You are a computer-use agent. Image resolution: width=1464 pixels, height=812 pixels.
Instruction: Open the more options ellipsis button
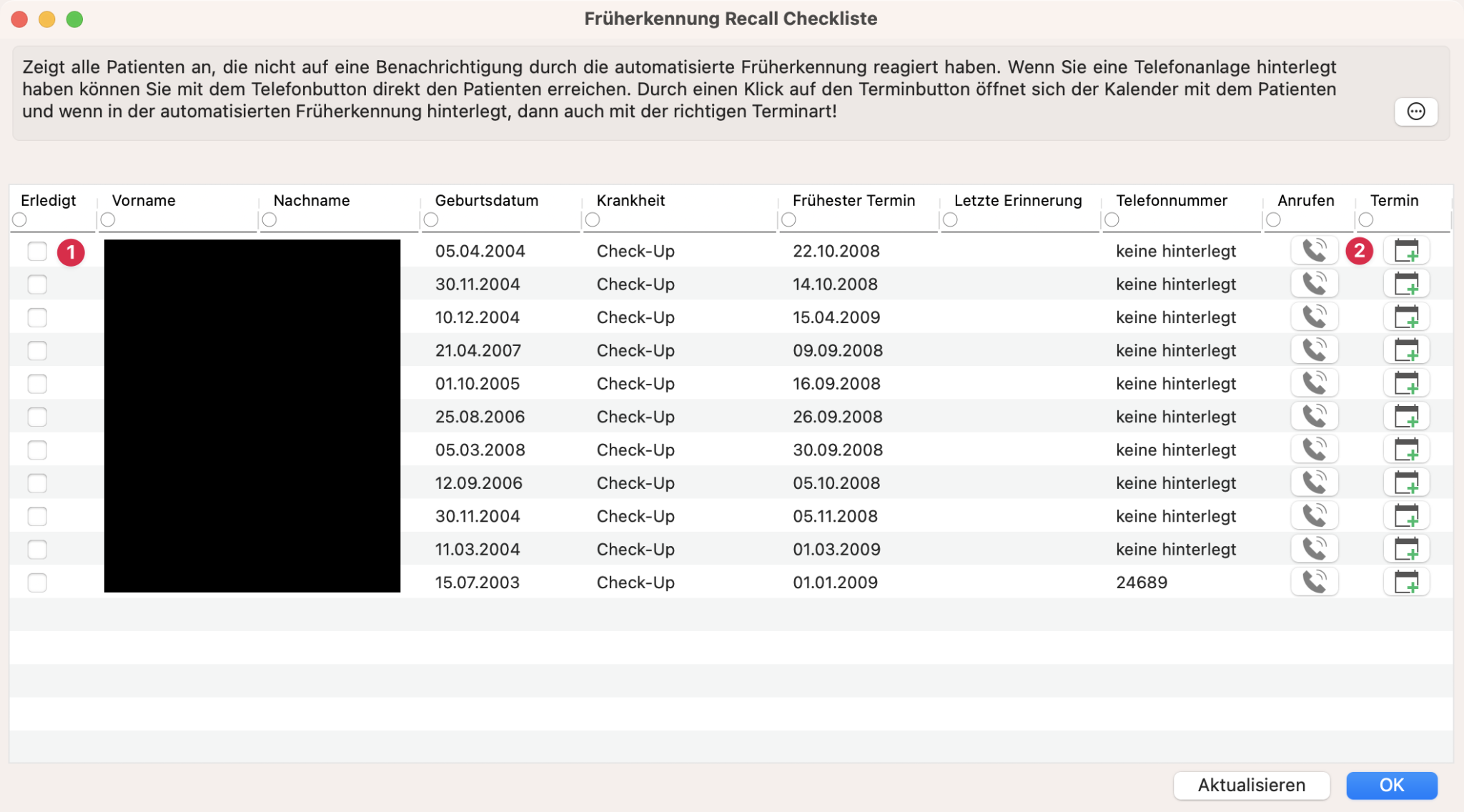coord(1415,112)
